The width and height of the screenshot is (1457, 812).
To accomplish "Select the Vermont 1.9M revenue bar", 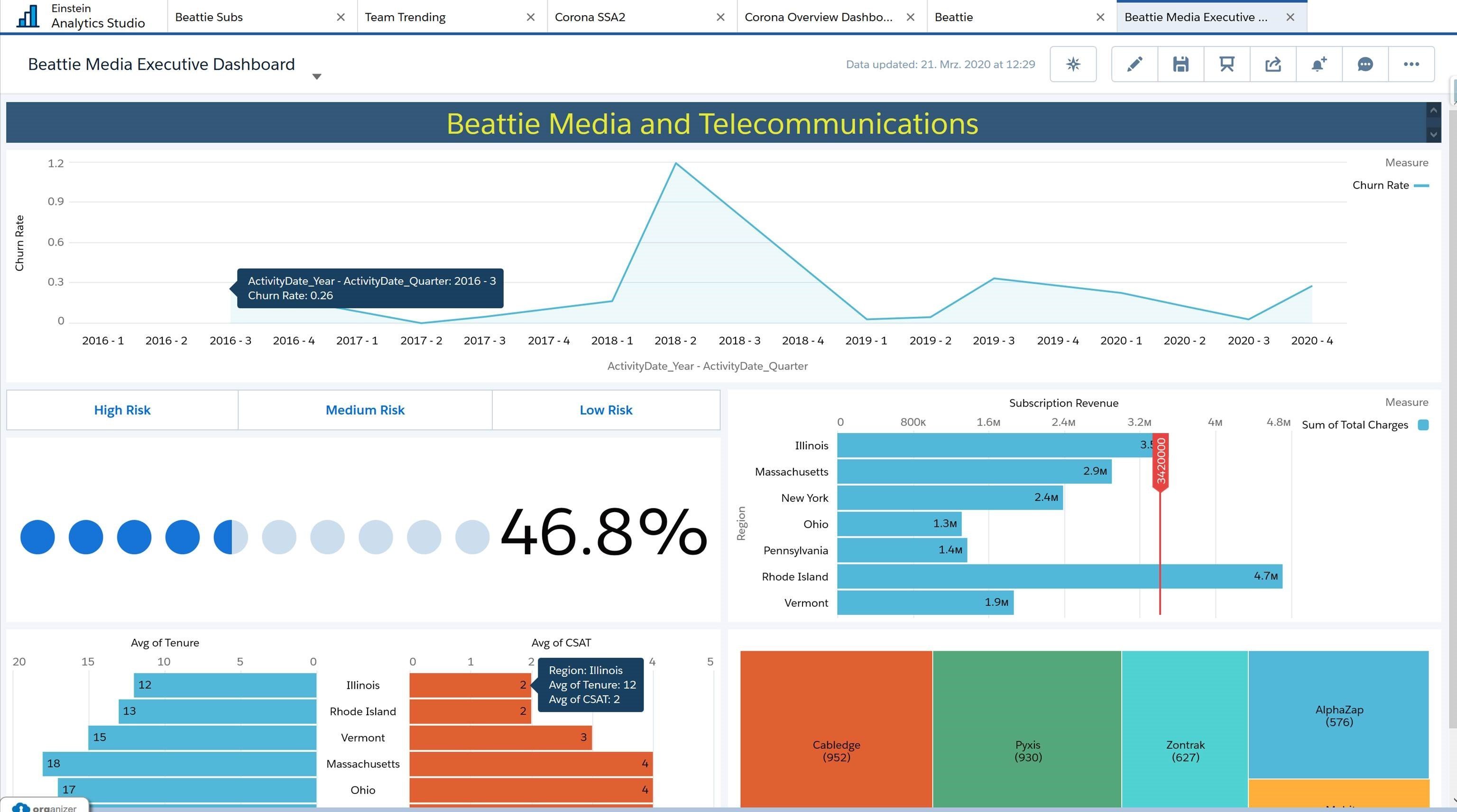I will coord(925,602).
